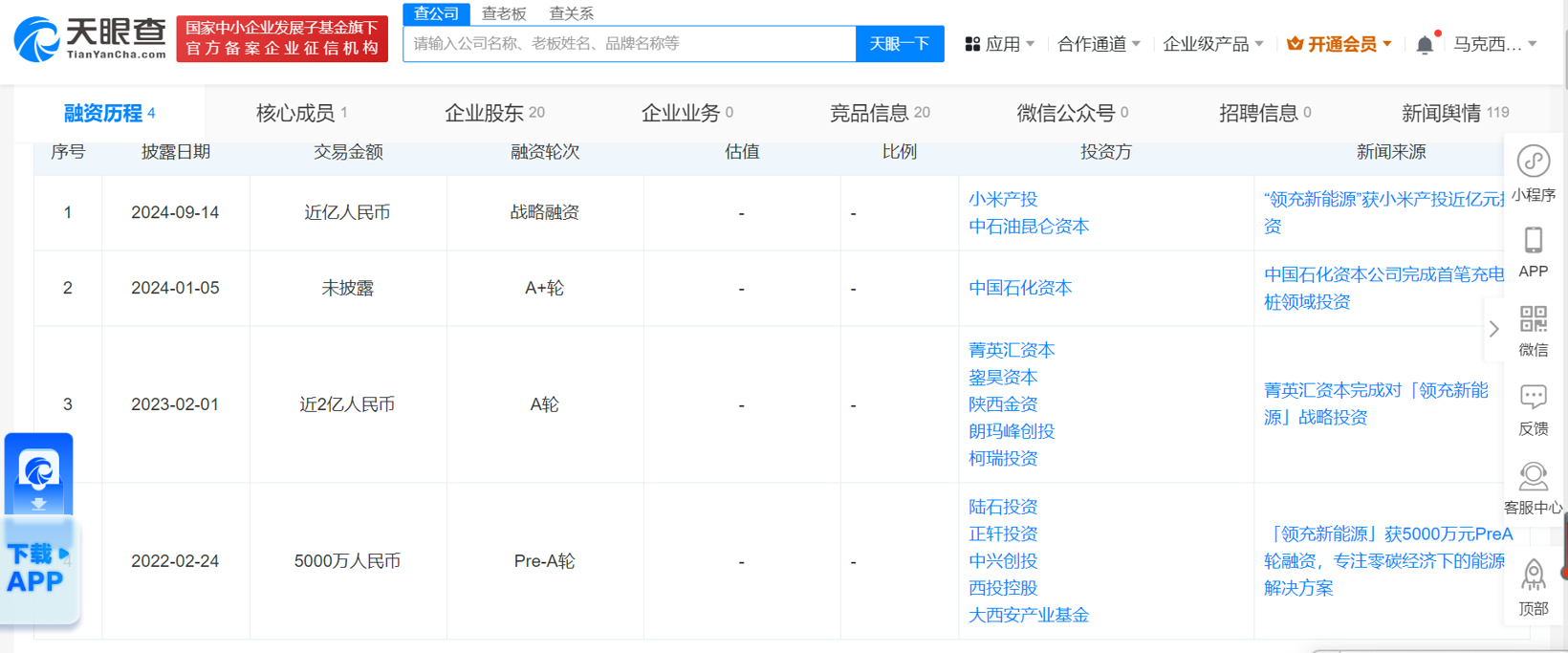Open the APP phone icon in sidebar
This screenshot has height=653, width=1568.
[1534, 240]
